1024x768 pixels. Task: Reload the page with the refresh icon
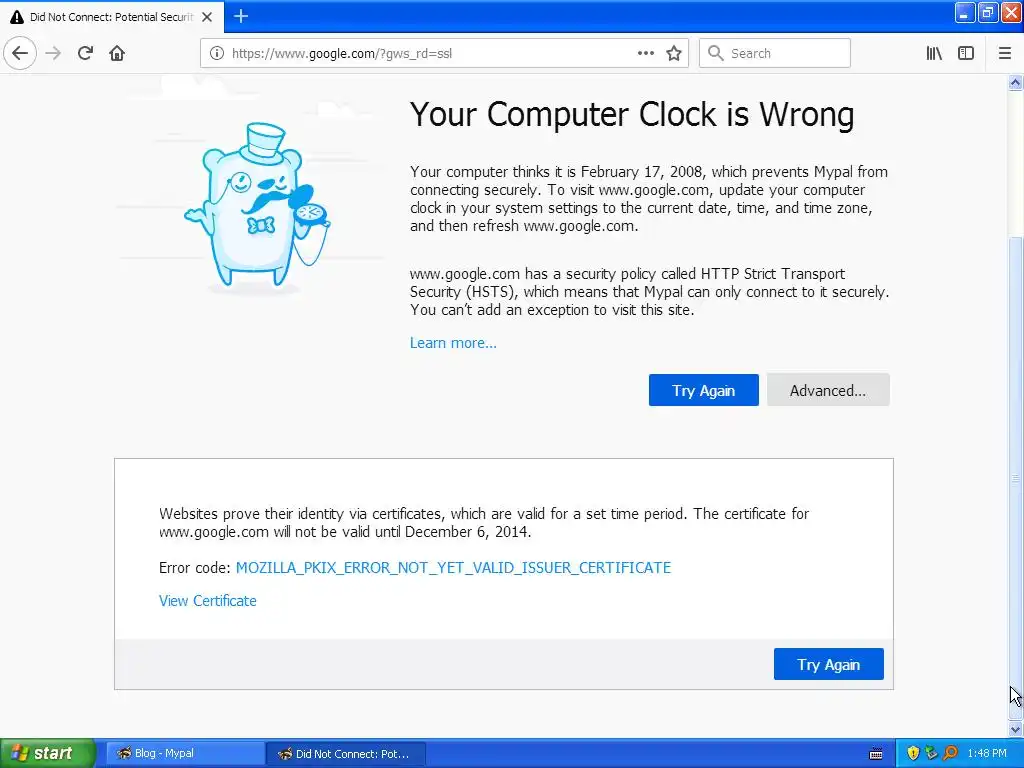85,54
